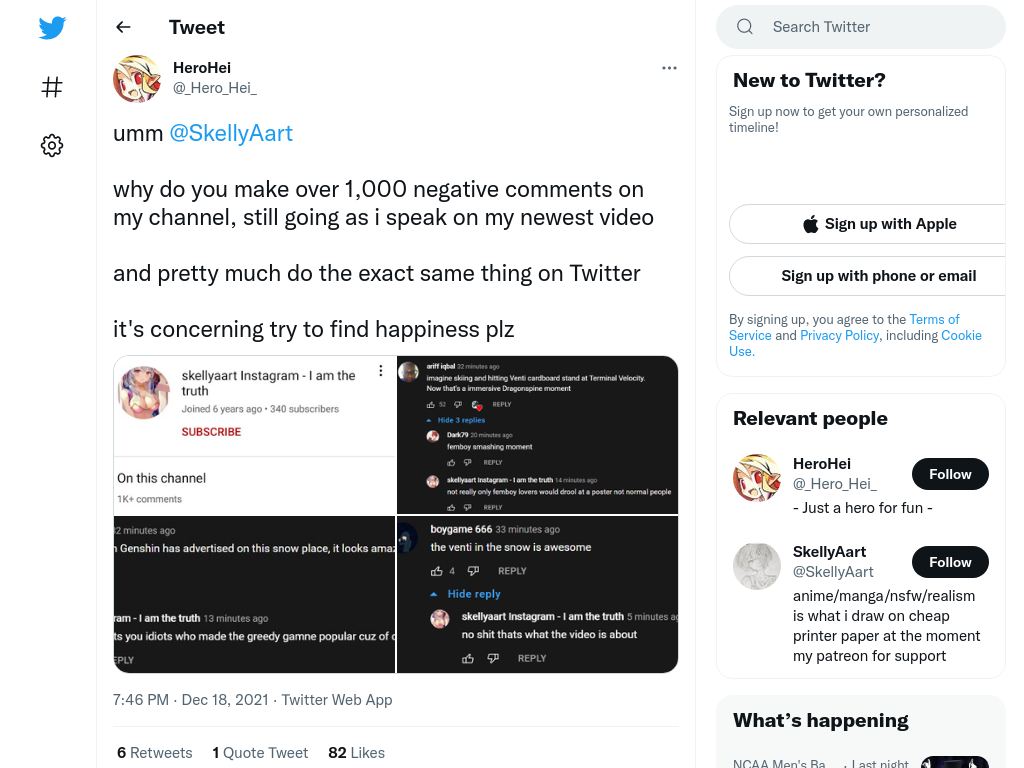This screenshot has height=768, width=1024.
Task: View the 6 Retweets list
Action: pyautogui.click(x=155, y=753)
